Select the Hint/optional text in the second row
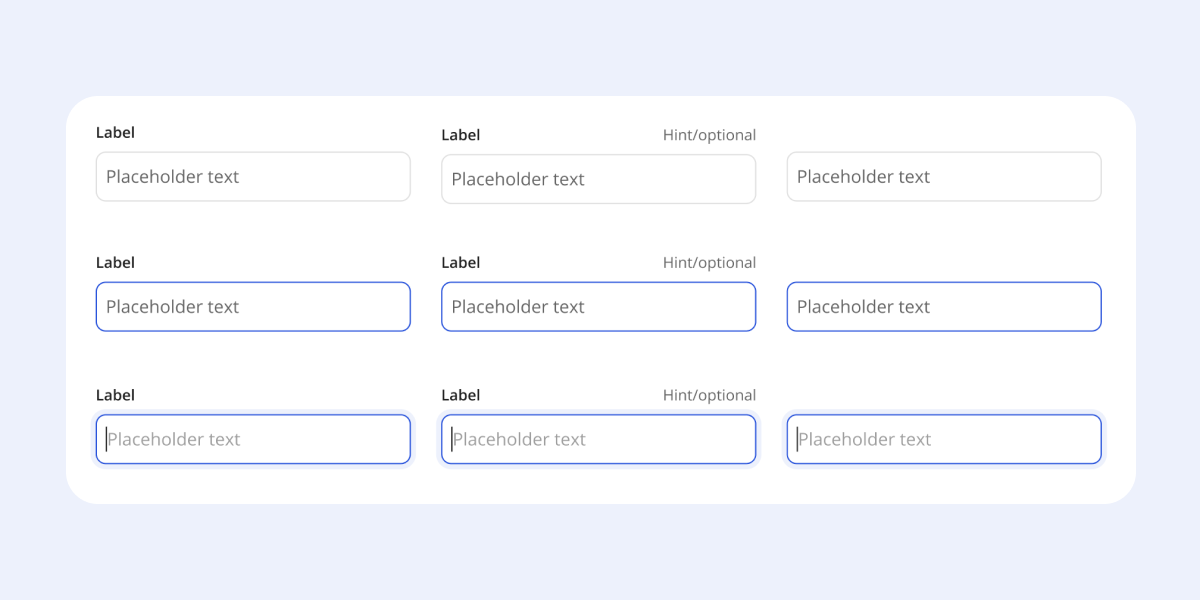 coord(710,262)
